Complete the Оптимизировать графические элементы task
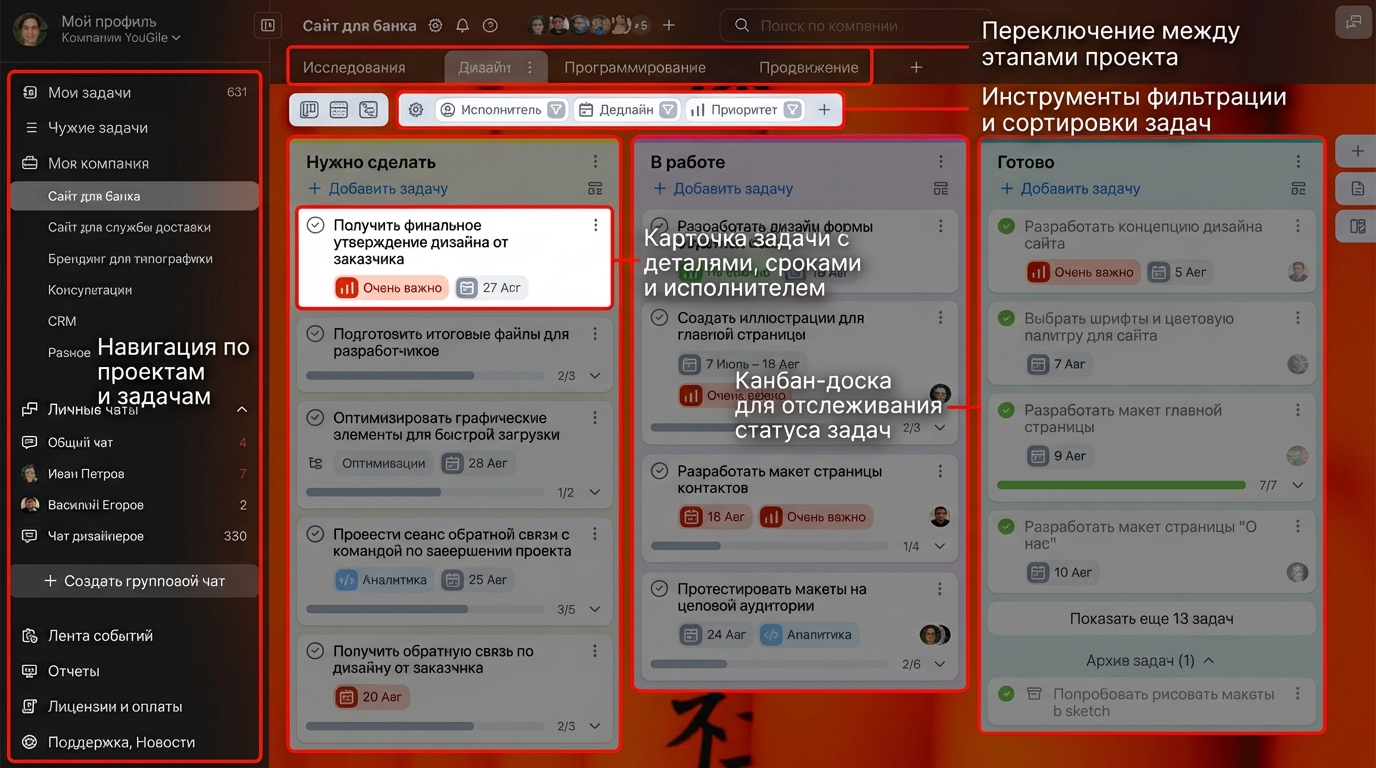 pos(315,418)
